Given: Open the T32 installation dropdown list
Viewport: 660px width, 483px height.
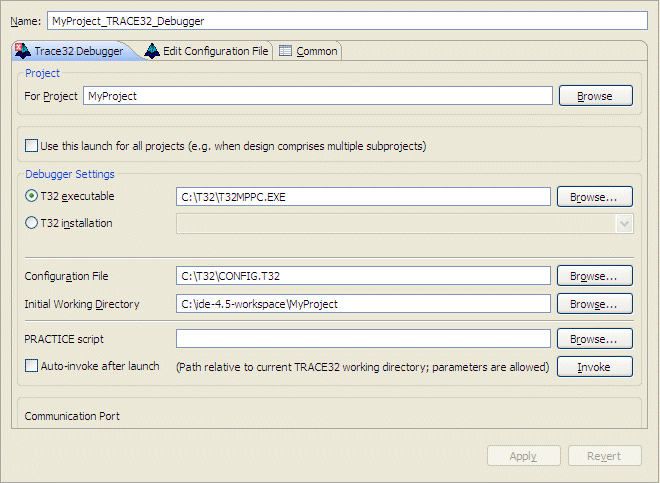Looking at the screenshot, I should point(624,224).
